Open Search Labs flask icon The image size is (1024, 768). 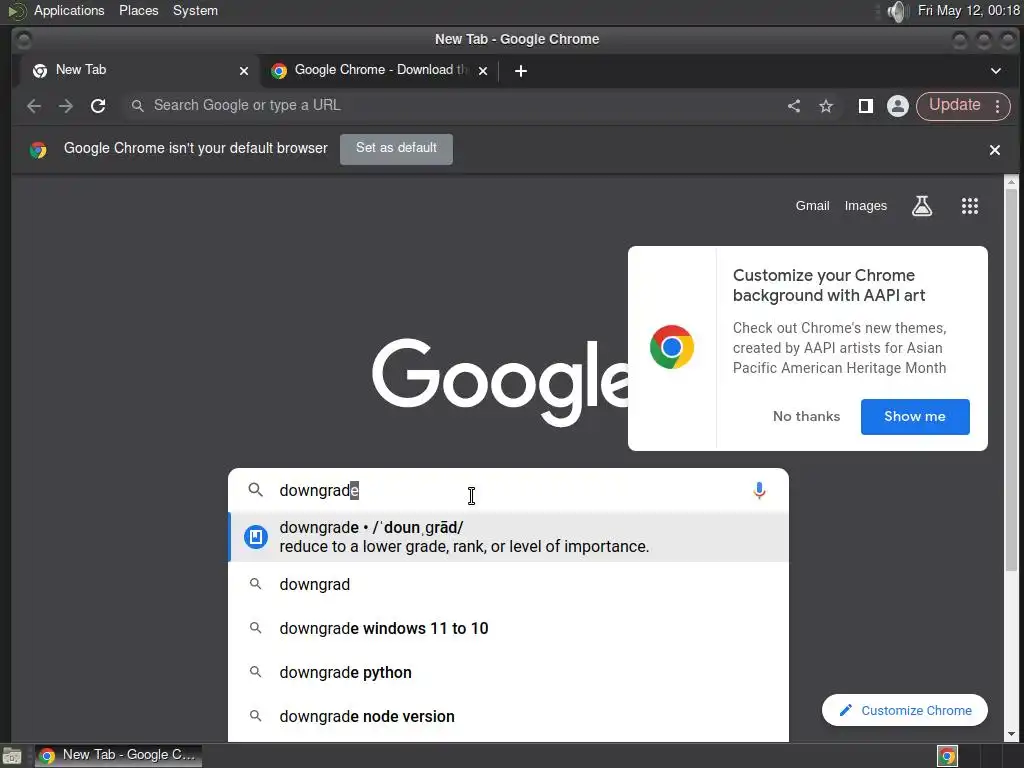point(921,206)
